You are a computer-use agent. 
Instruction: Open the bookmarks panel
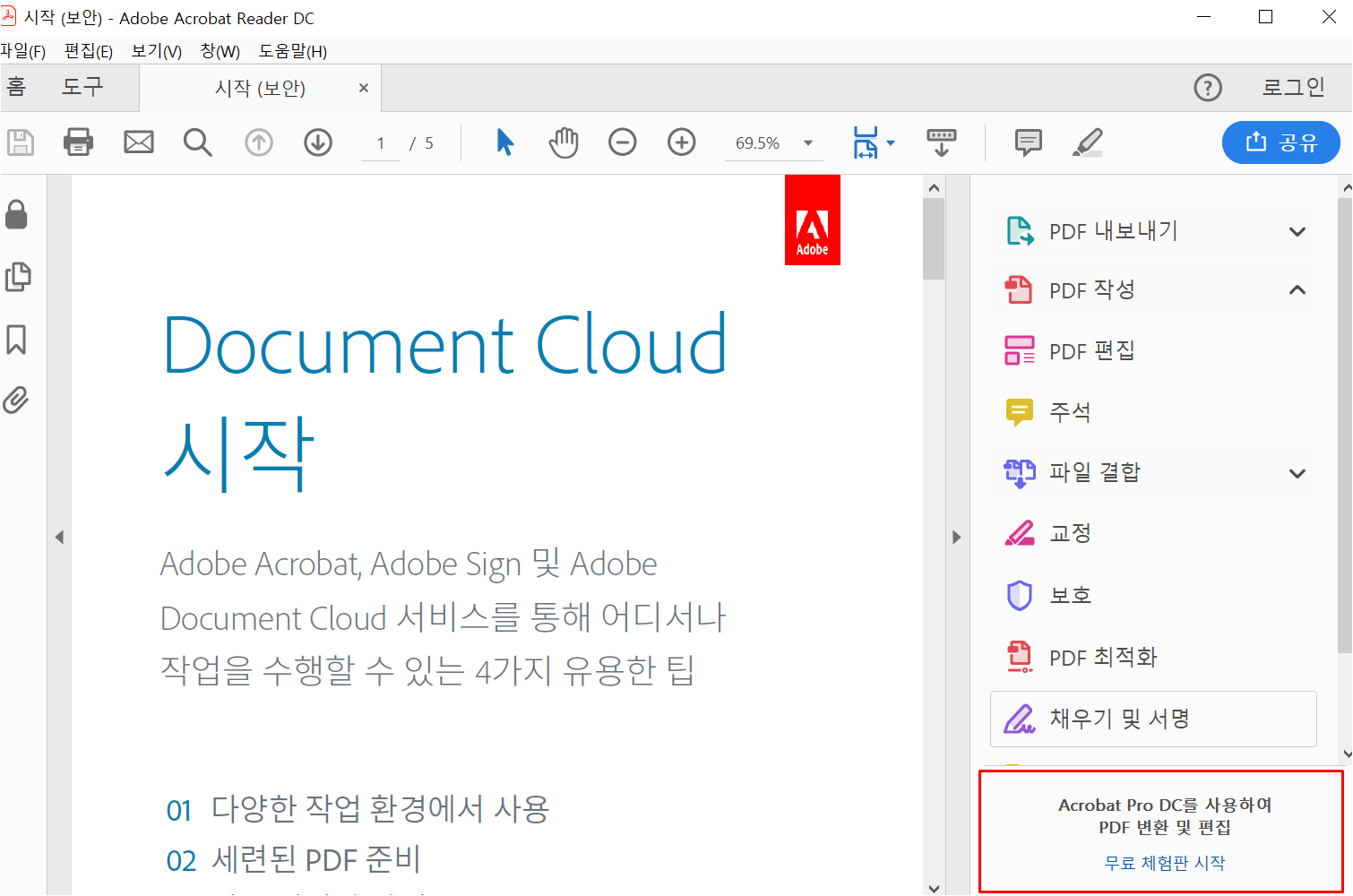[16, 340]
